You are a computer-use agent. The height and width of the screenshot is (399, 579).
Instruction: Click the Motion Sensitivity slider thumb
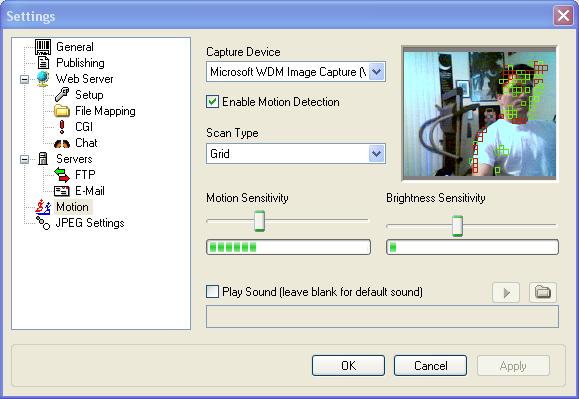coord(260,221)
